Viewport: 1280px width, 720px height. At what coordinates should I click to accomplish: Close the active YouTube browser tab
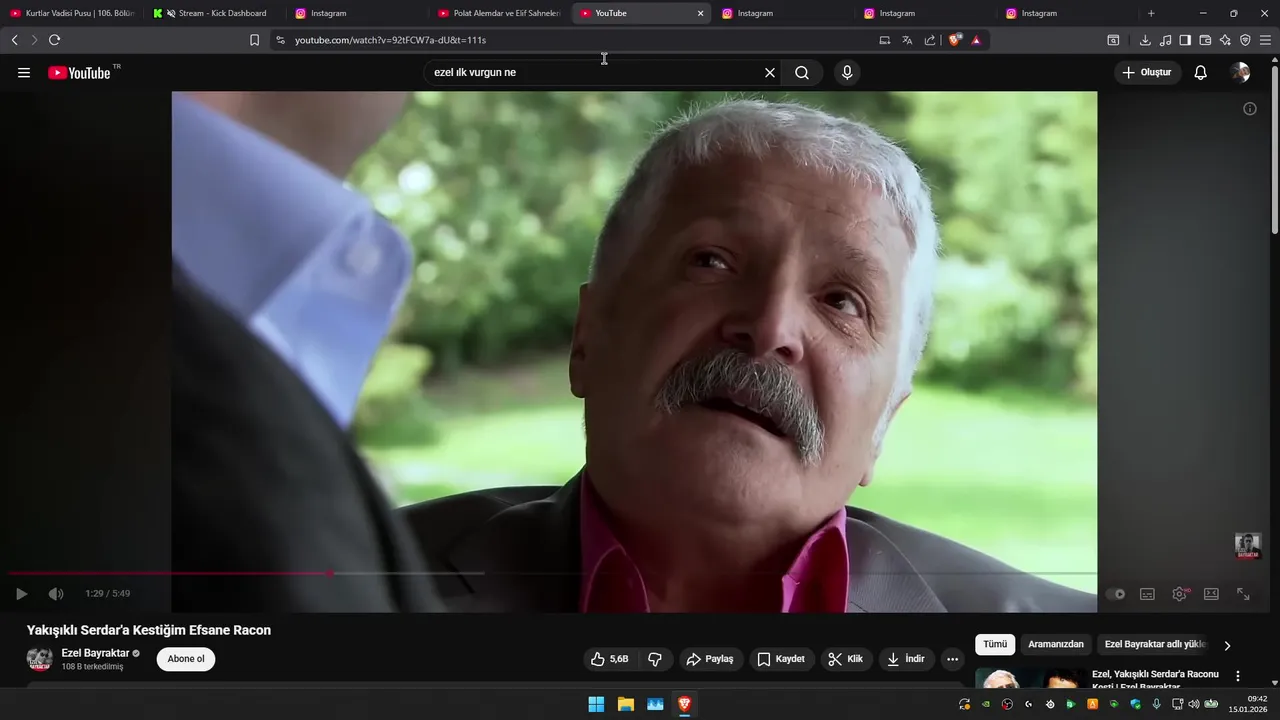point(700,13)
